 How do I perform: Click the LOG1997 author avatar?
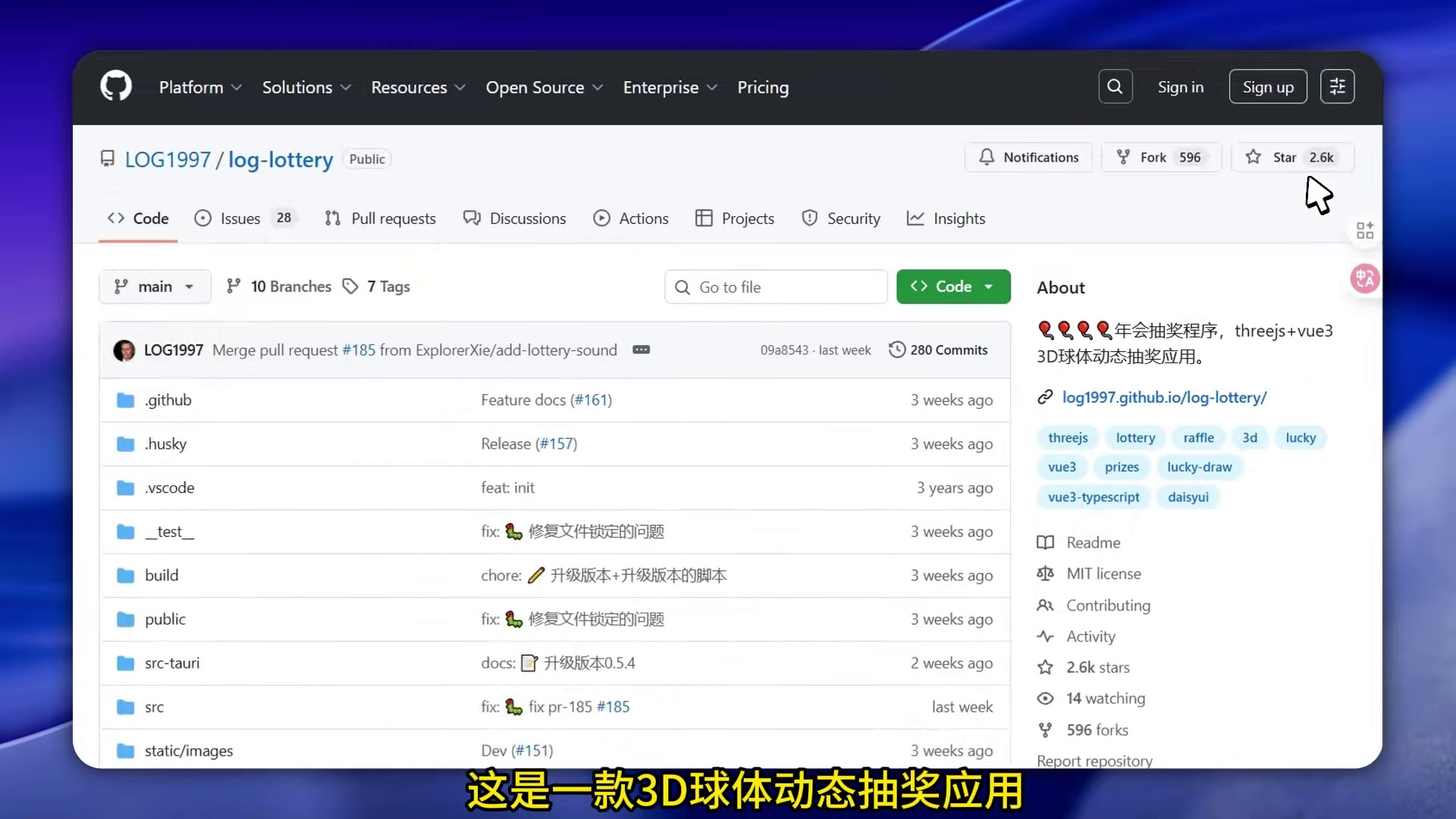pyautogui.click(x=124, y=350)
